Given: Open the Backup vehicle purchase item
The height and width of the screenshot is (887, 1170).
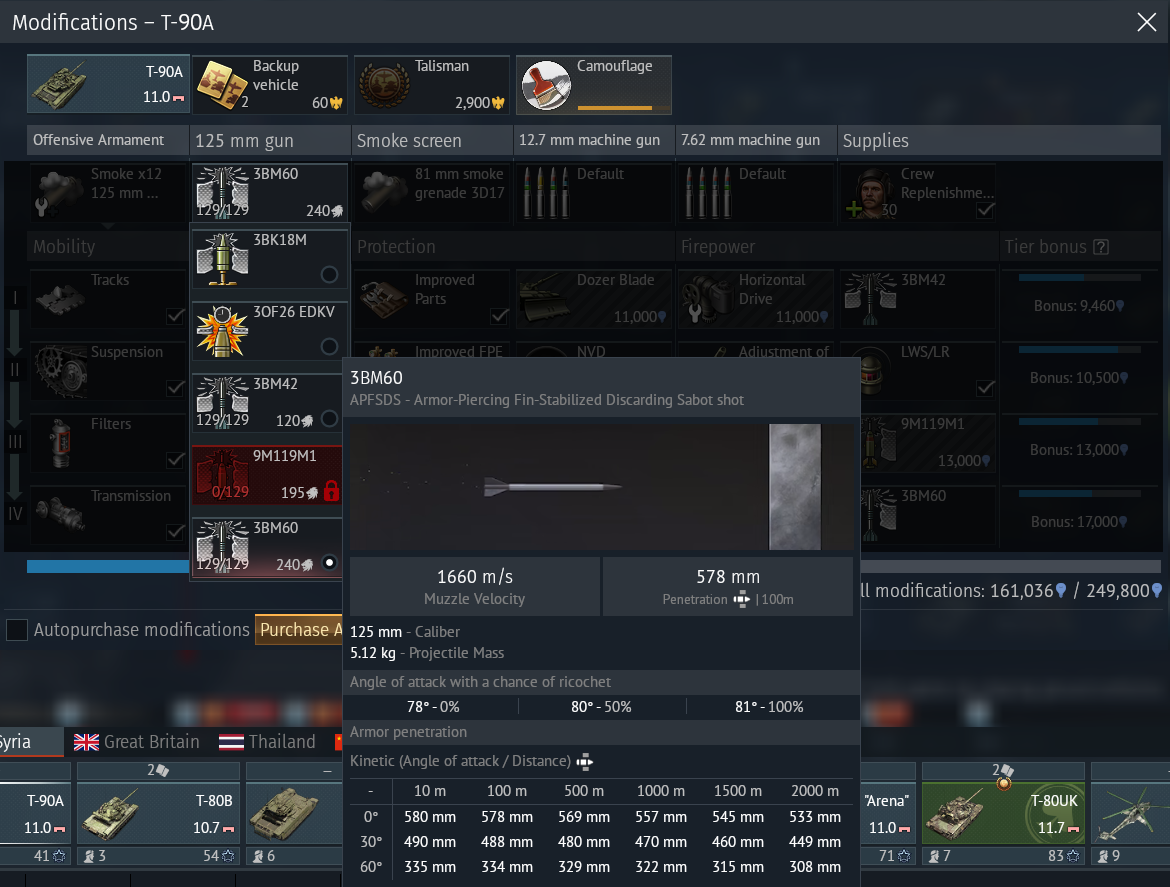Looking at the screenshot, I should [x=270, y=84].
